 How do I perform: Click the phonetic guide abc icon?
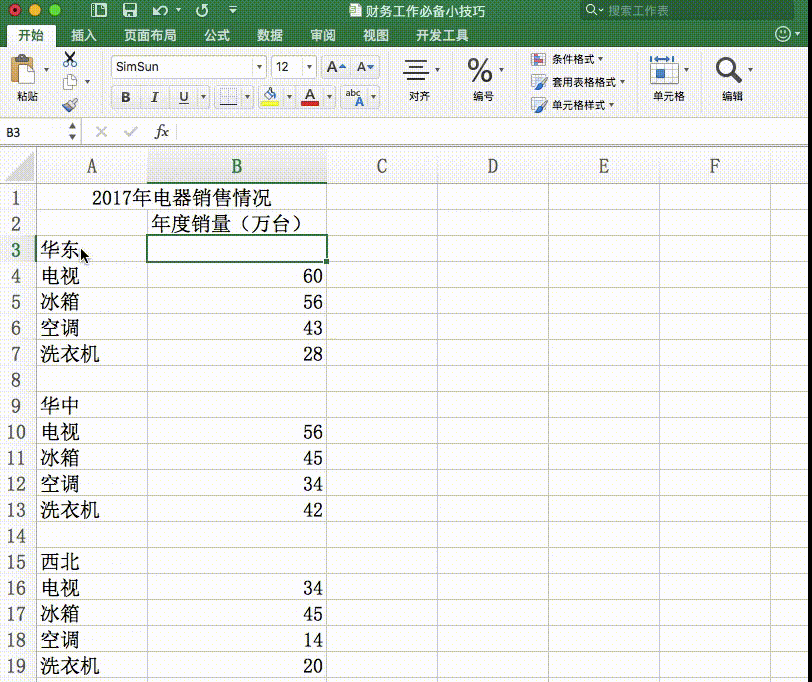356,97
